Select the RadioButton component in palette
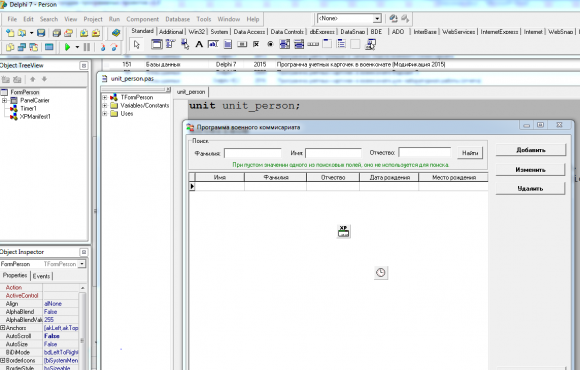 [270, 44]
